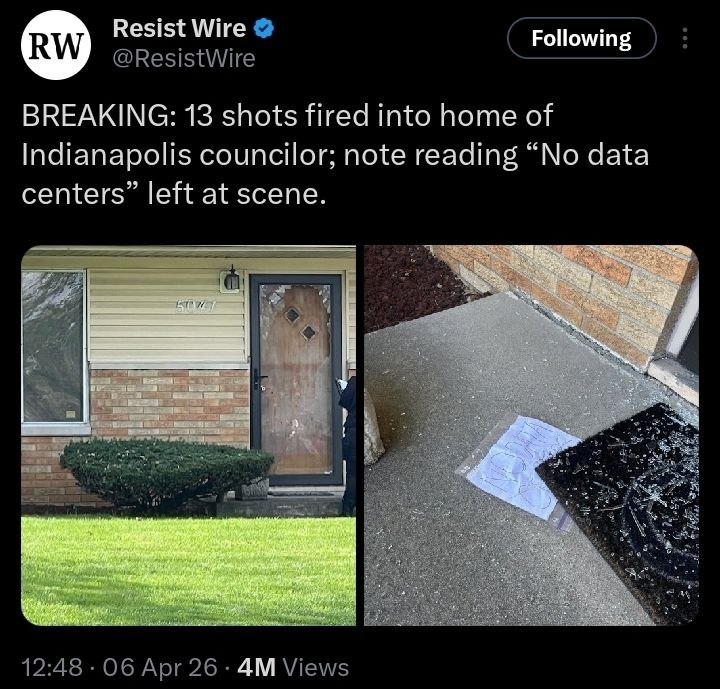Click the BREAKING tweet text body
The image size is (720, 689).
click(335, 154)
